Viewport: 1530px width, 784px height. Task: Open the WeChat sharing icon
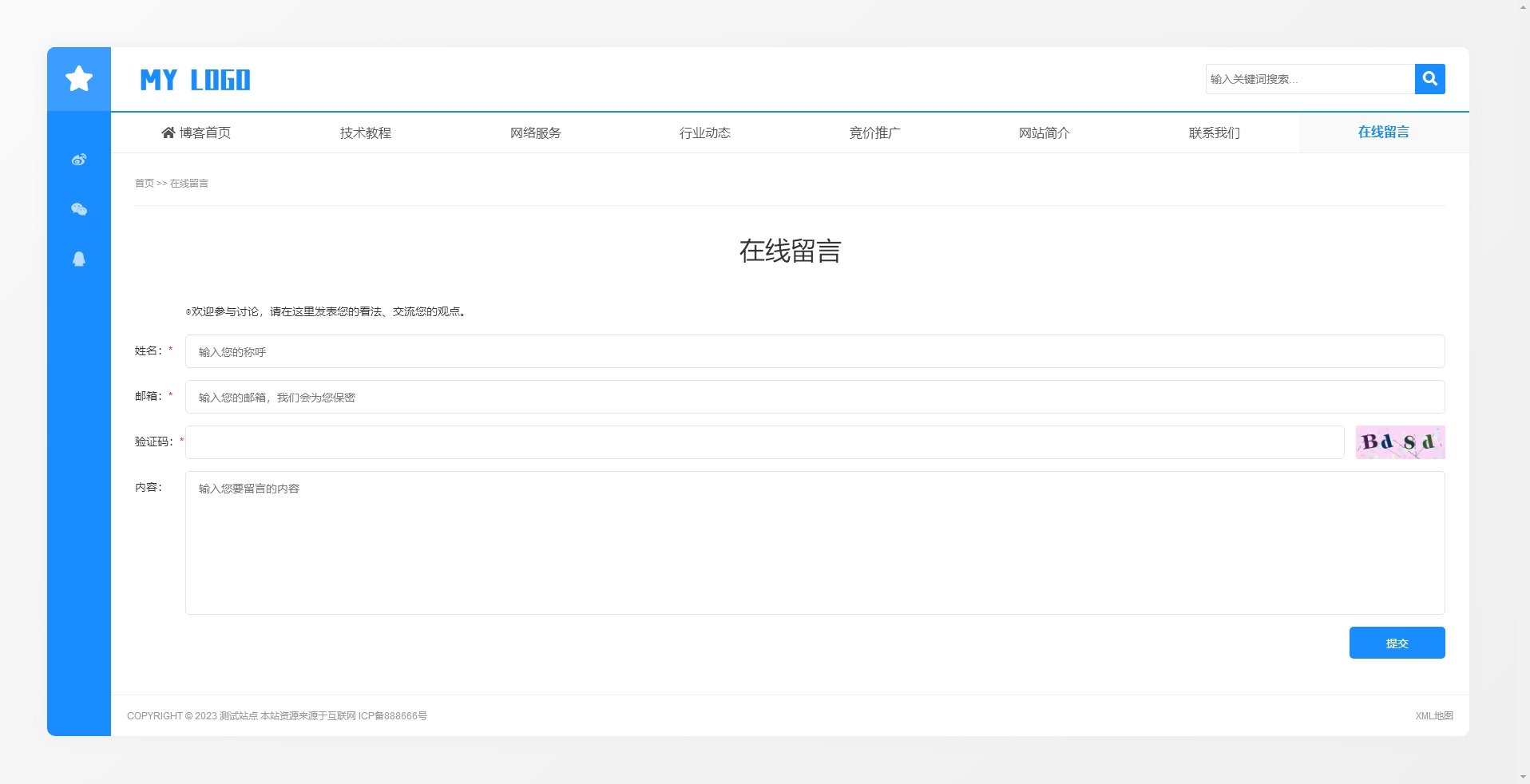[78, 209]
